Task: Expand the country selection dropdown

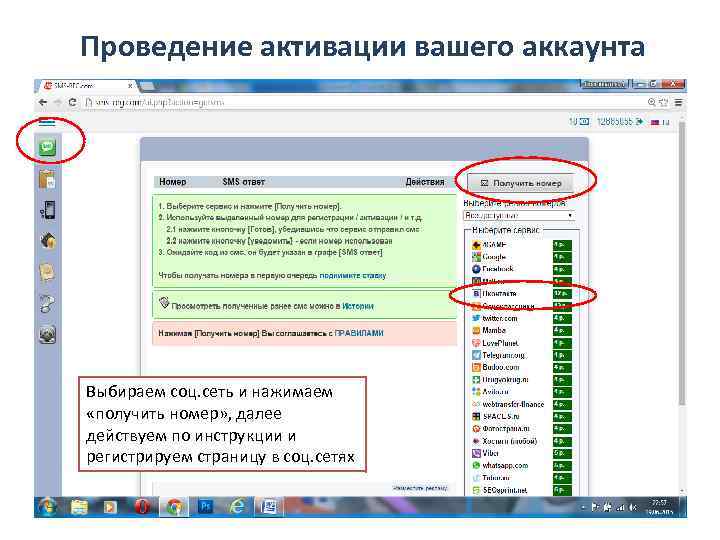Action: pos(519,215)
